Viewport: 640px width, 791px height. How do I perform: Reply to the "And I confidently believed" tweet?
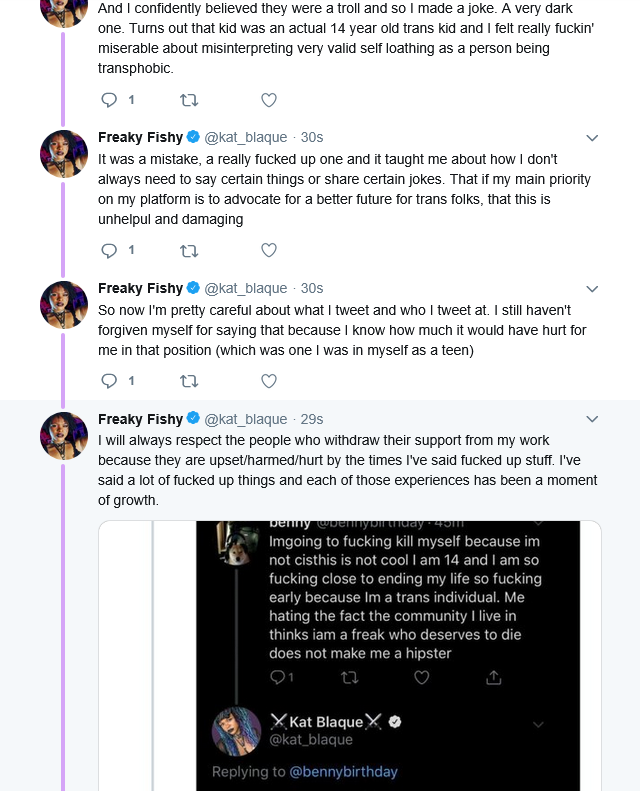110,100
